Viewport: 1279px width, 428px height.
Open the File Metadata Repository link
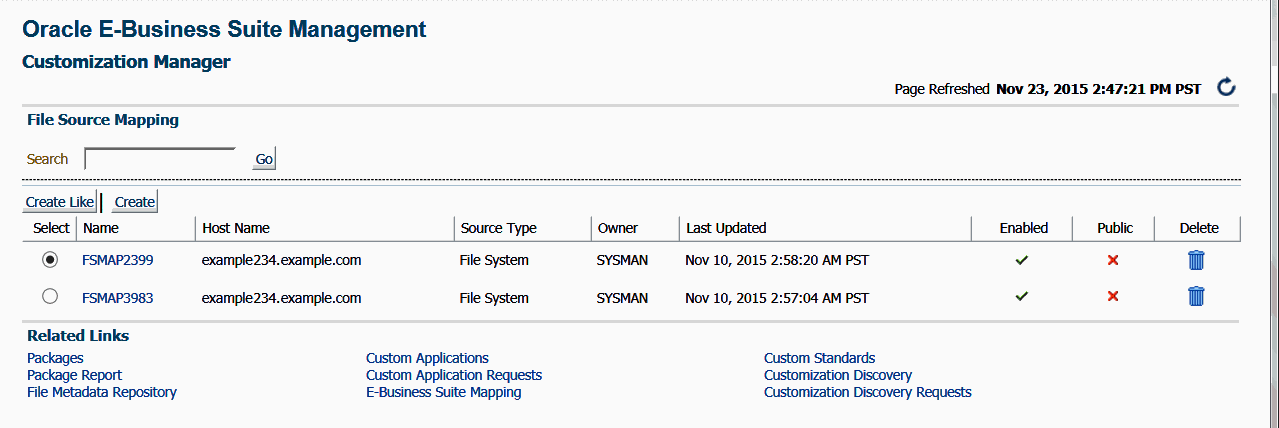(x=102, y=392)
